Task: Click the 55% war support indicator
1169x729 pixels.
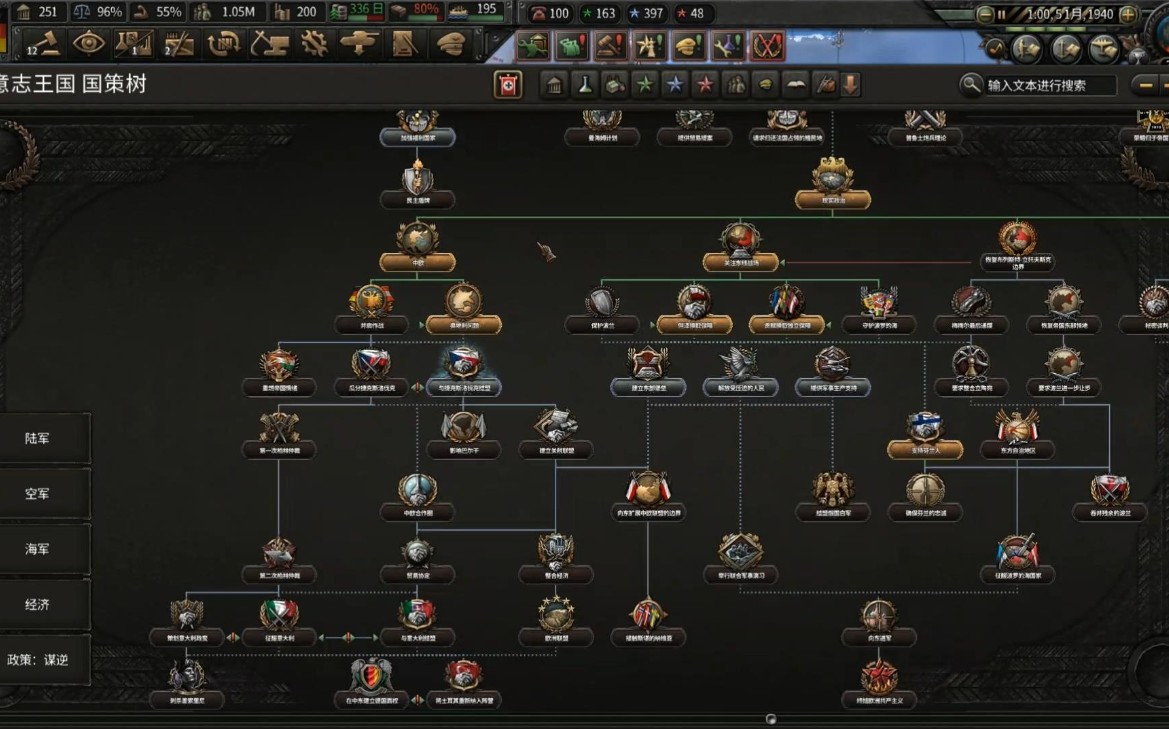Action: click(159, 12)
